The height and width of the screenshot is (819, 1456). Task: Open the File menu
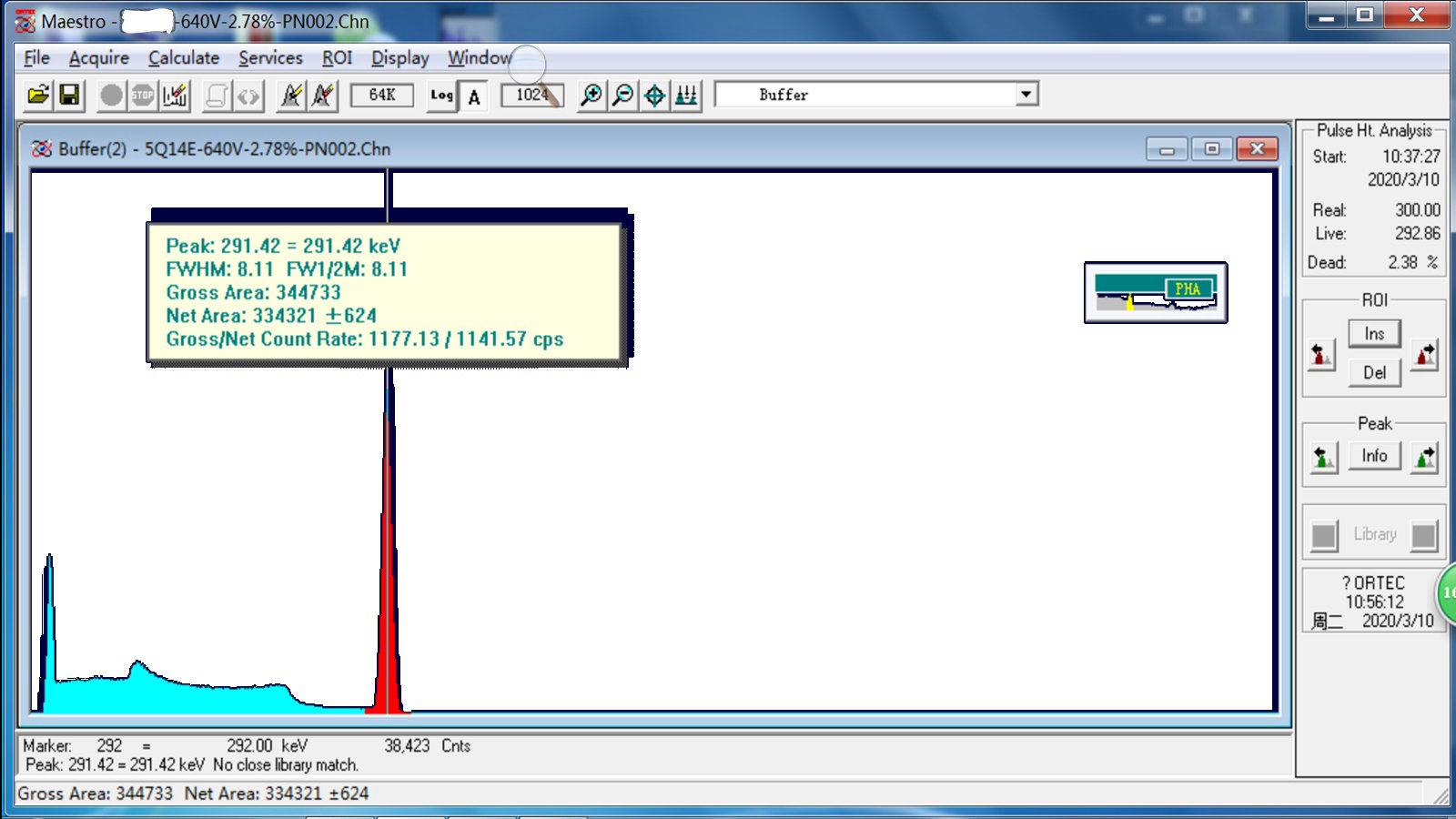[x=36, y=57]
